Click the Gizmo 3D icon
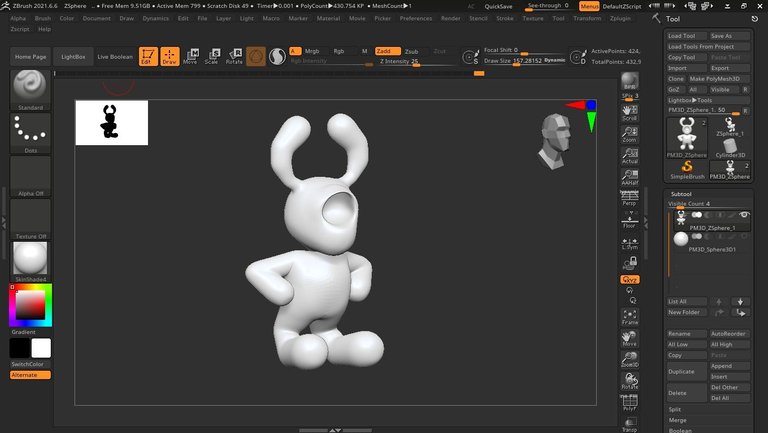Screen dimensions: 768x433 pyautogui.click(x=256, y=56)
